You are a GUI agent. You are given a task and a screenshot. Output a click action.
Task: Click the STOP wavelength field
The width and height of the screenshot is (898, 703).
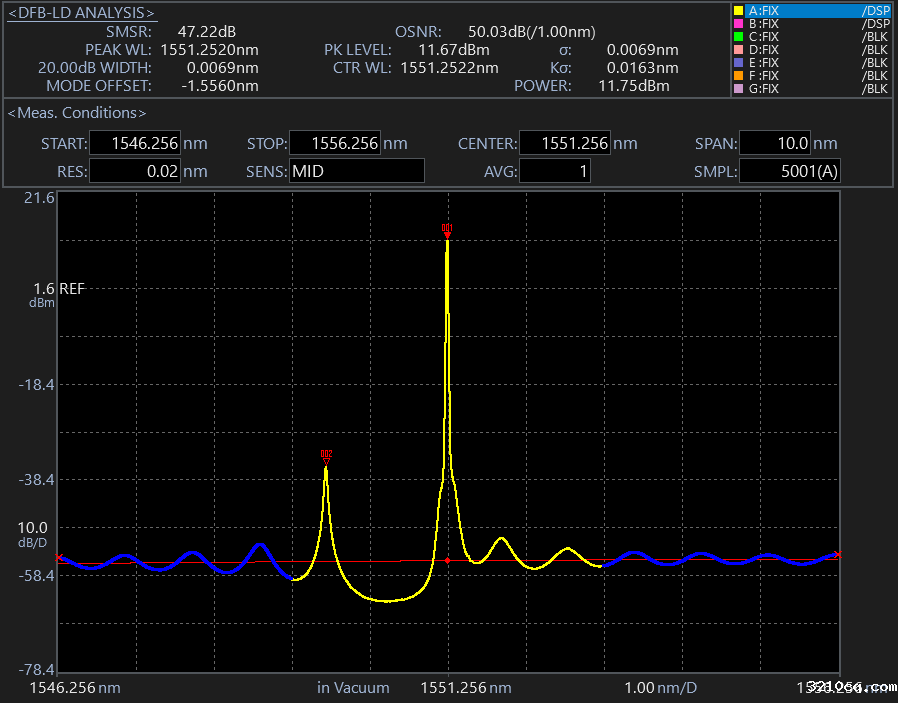point(335,143)
